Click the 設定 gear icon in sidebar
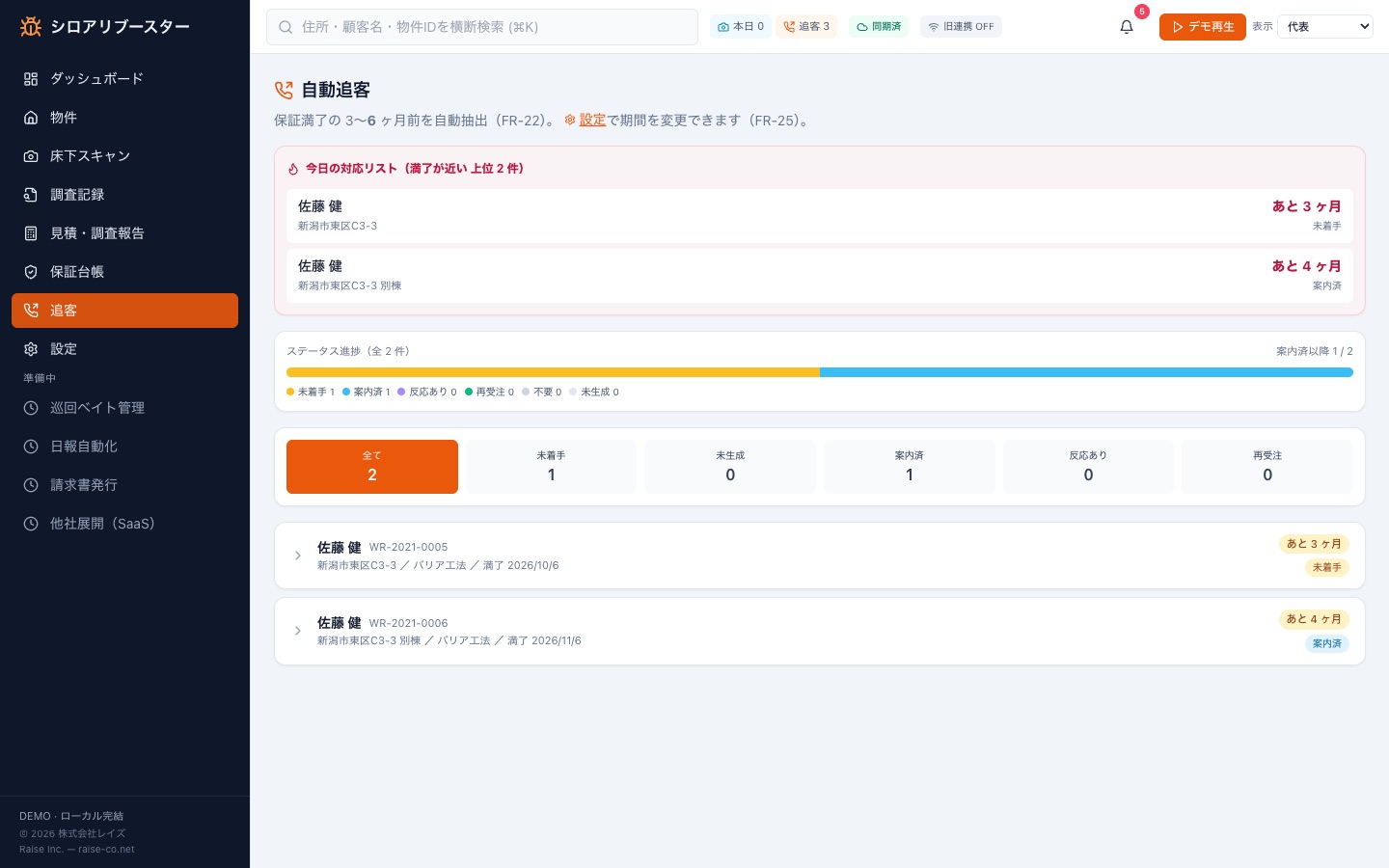Viewport: 1389px width, 868px height. (31, 349)
